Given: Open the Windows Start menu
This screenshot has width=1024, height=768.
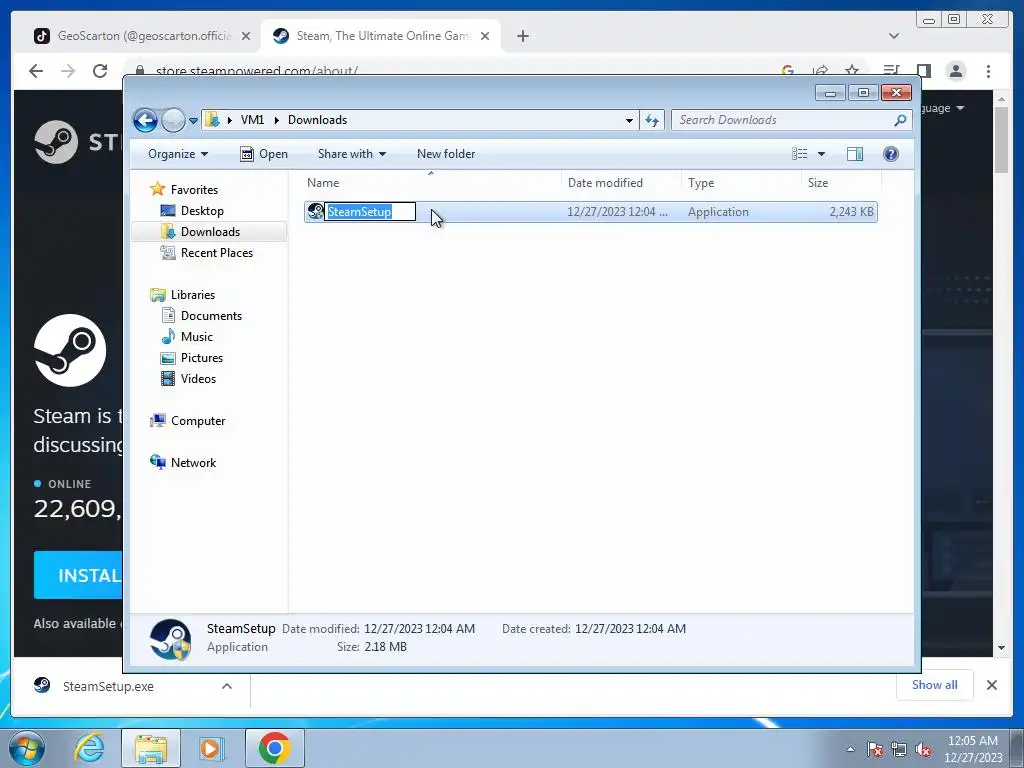Looking at the screenshot, I should (x=26, y=748).
